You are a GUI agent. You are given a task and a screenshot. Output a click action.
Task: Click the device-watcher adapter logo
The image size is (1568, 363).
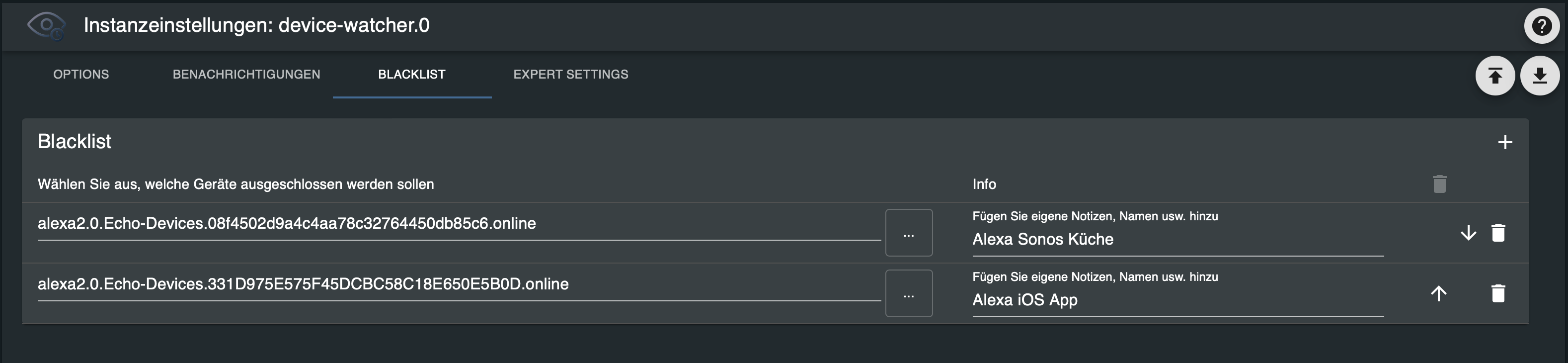click(x=46, y=26)
